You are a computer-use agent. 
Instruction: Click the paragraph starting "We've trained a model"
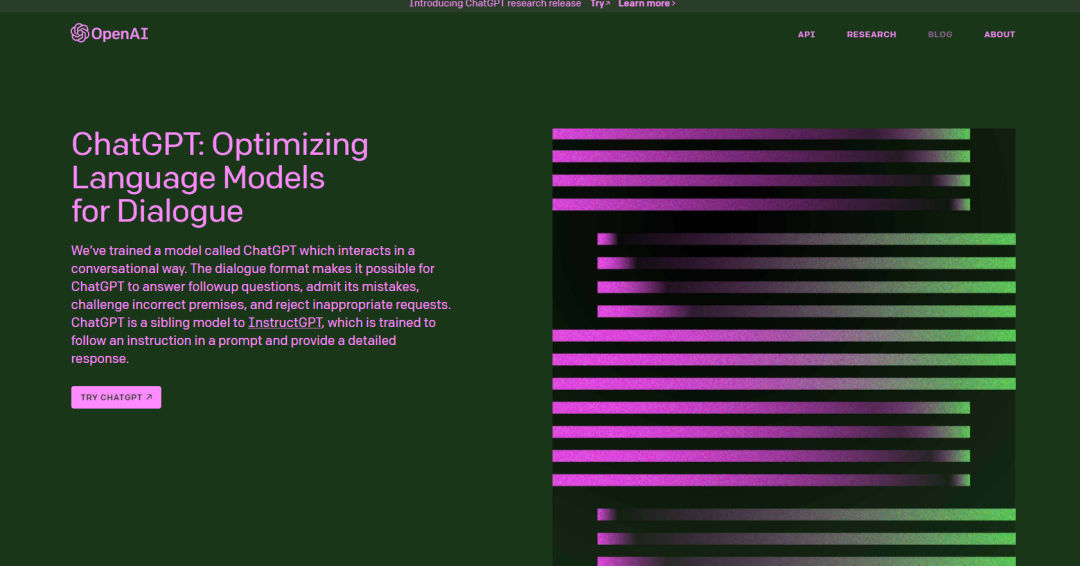pyautogui.click(x=261, y=304)
